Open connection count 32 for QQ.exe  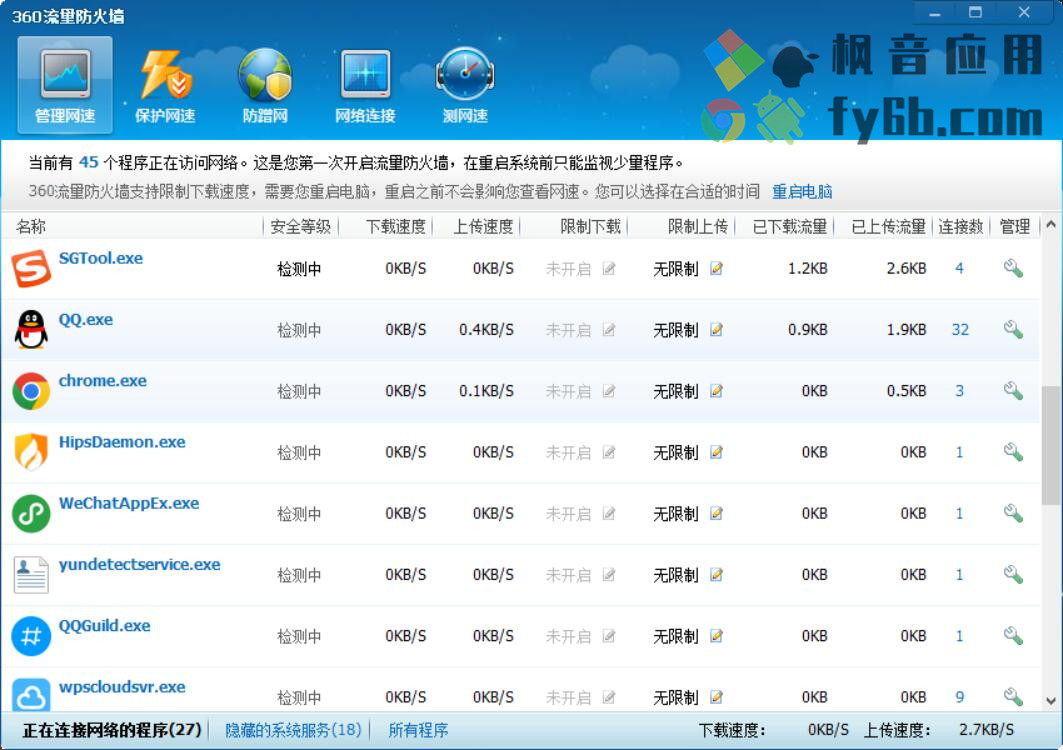coord(960,330)
